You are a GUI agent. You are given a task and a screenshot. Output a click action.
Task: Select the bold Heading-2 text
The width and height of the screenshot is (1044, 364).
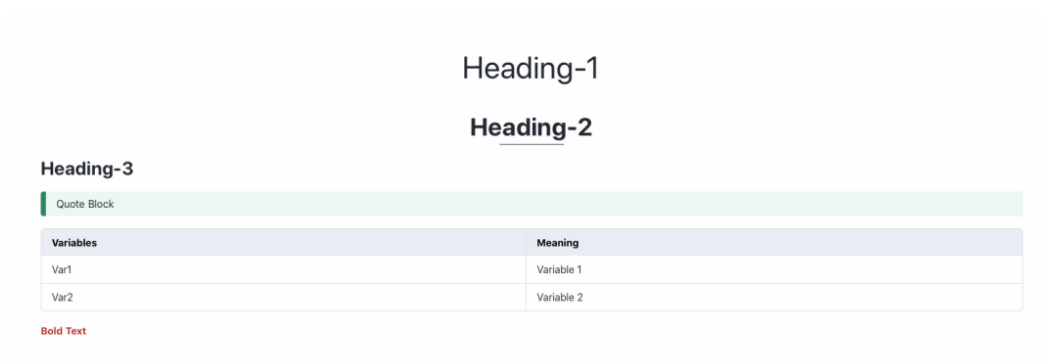click(x=531, y=126)
